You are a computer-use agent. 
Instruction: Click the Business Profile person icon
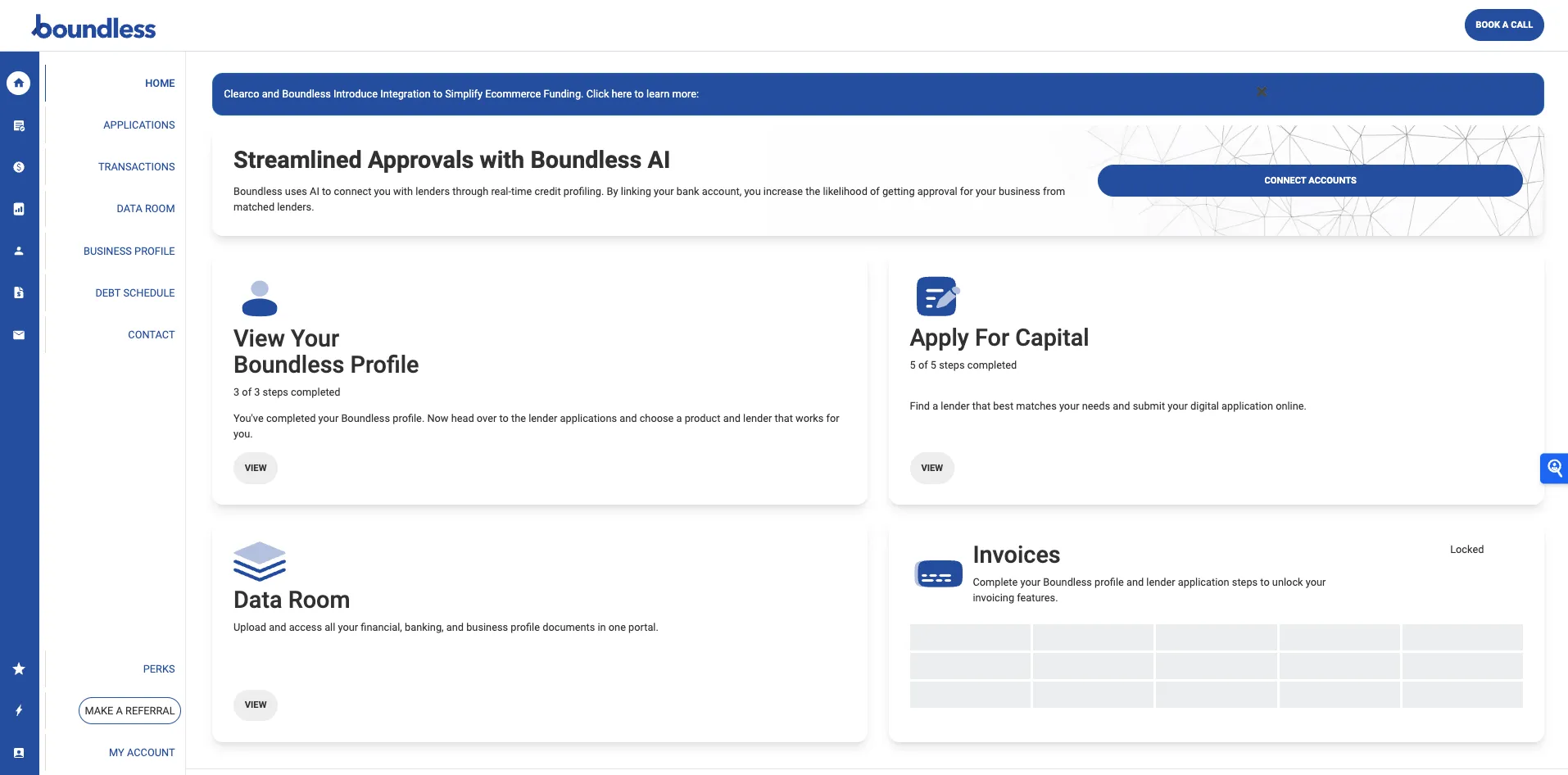(x=19, y=251)
